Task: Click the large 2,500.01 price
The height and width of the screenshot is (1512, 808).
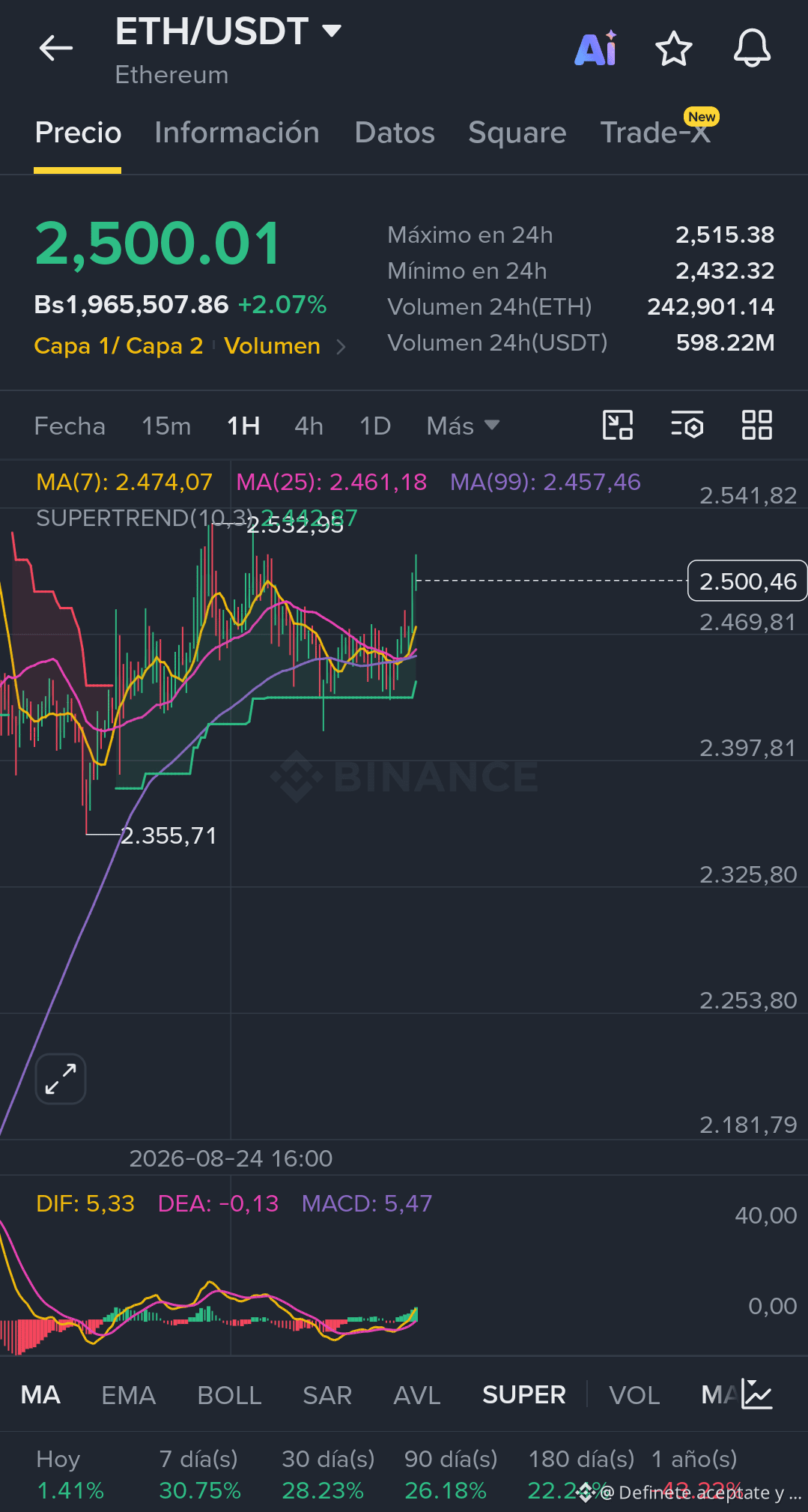Action: [x=158, y=244]
